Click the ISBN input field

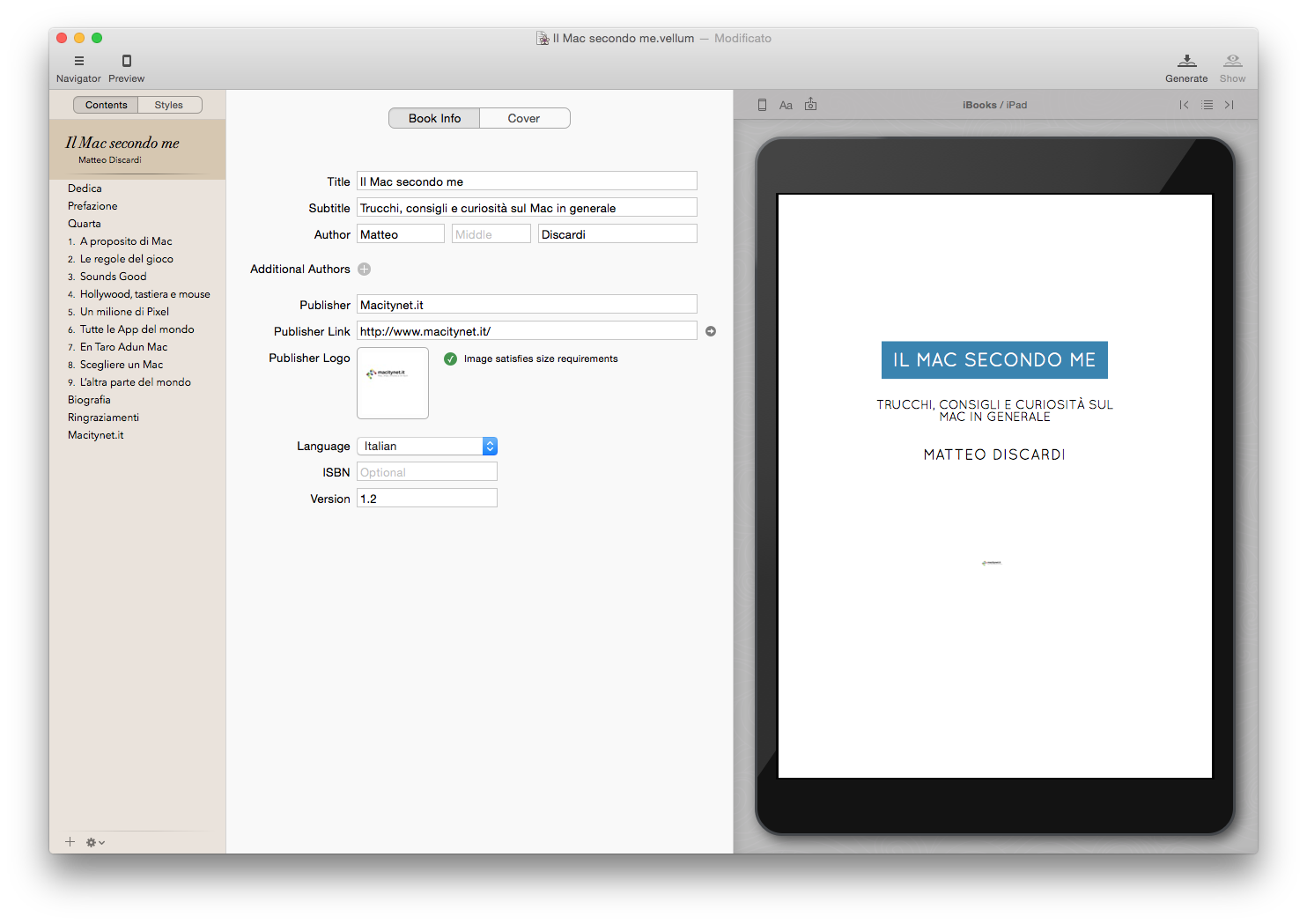tap(426, 471)
